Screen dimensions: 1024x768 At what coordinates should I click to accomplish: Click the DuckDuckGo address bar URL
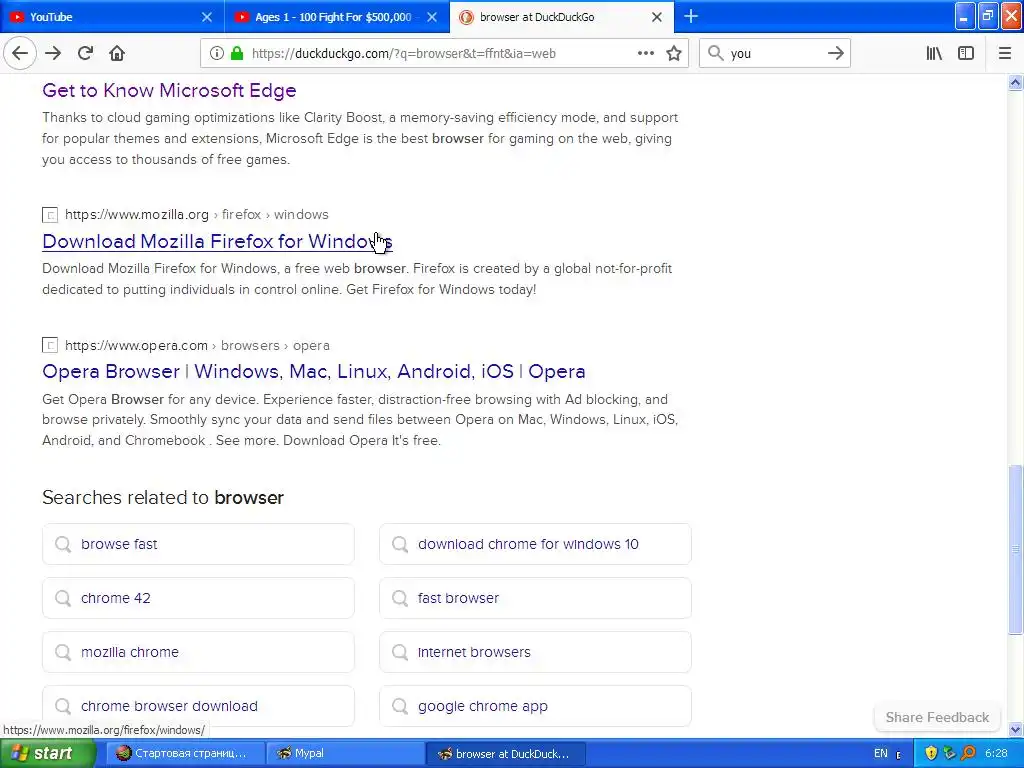tap(404, 54)
